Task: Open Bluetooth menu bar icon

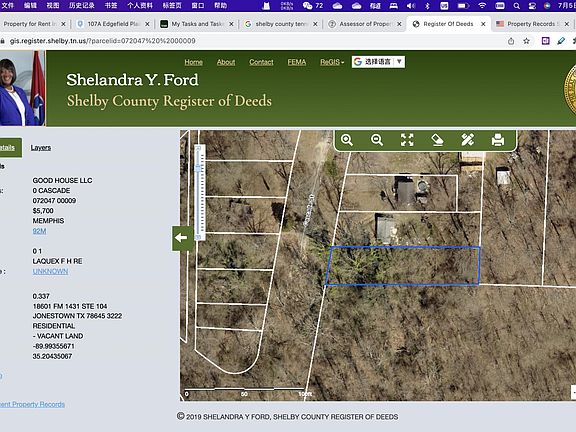Action: coord(427,6)
